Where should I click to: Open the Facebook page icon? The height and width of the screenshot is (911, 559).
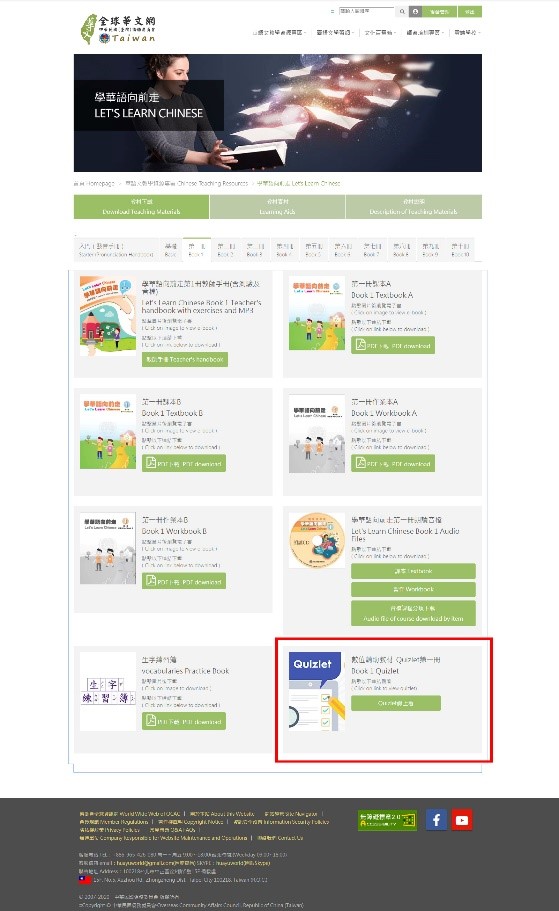436,820
